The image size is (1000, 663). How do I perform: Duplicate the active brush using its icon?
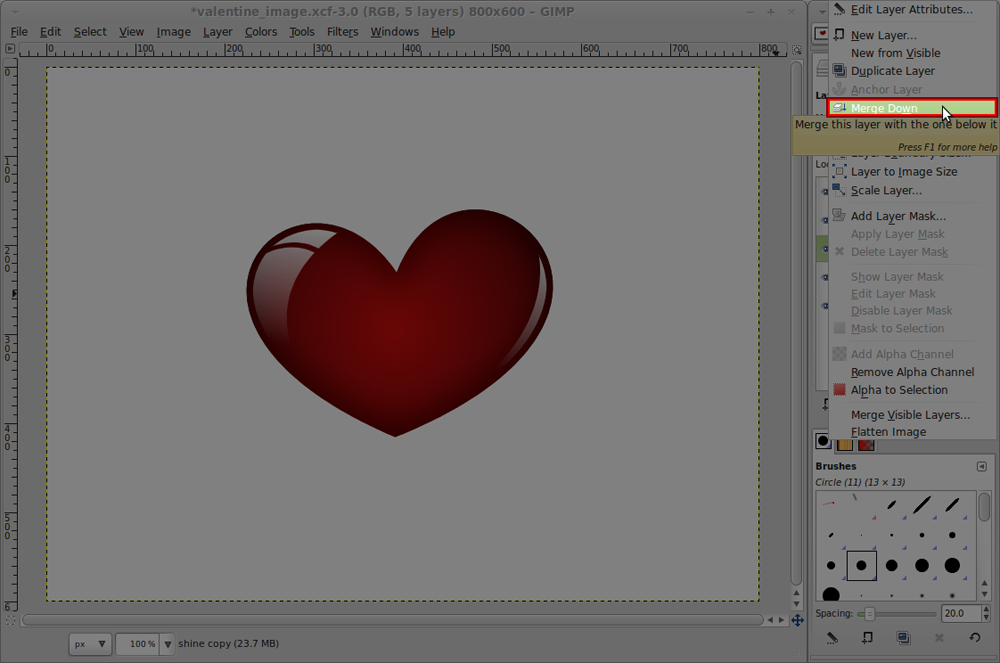[x=903, y=638]
